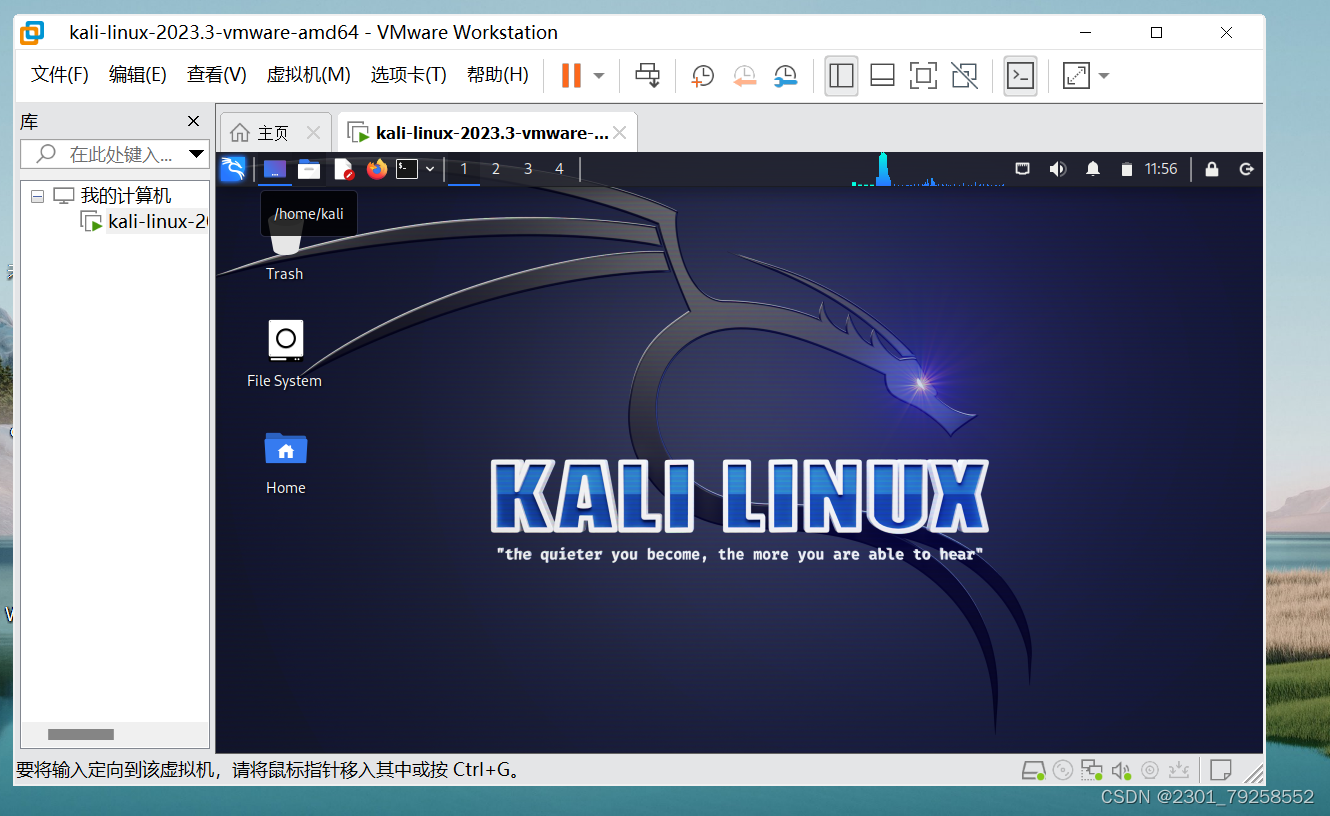Click the 11:56 clock in Kali panel
This screenshot has height=816, width=1330.
[1161, 169]
